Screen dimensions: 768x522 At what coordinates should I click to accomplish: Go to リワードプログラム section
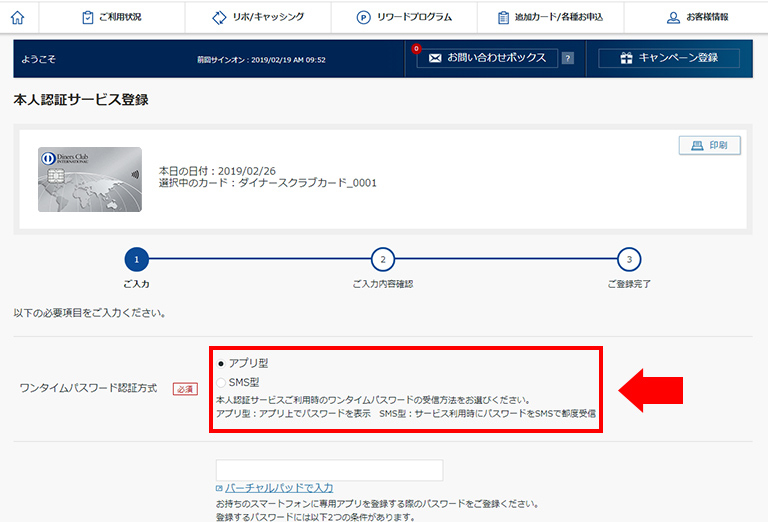tap(404, 17)
